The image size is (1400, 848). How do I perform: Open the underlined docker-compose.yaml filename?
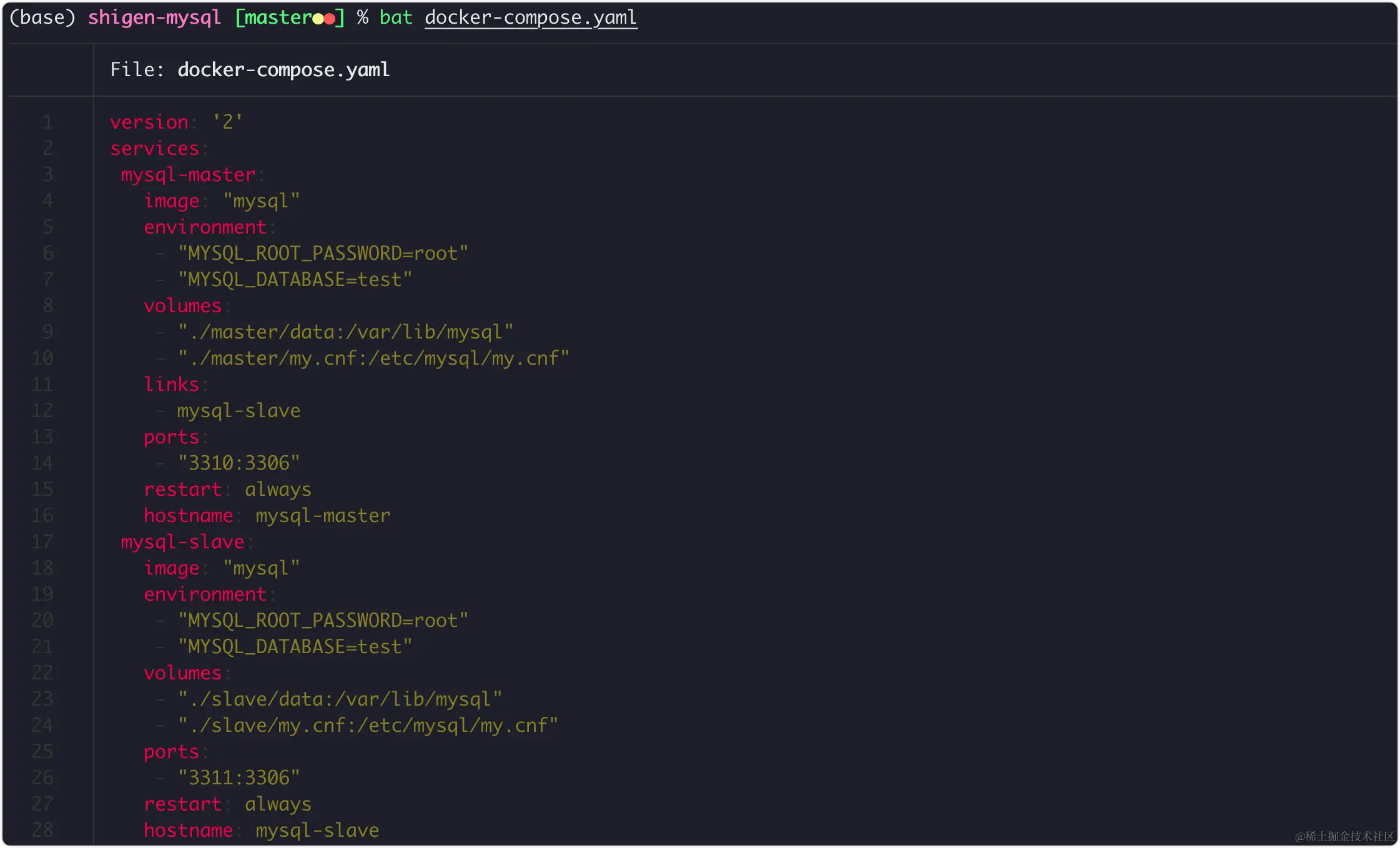coord(531,17)
